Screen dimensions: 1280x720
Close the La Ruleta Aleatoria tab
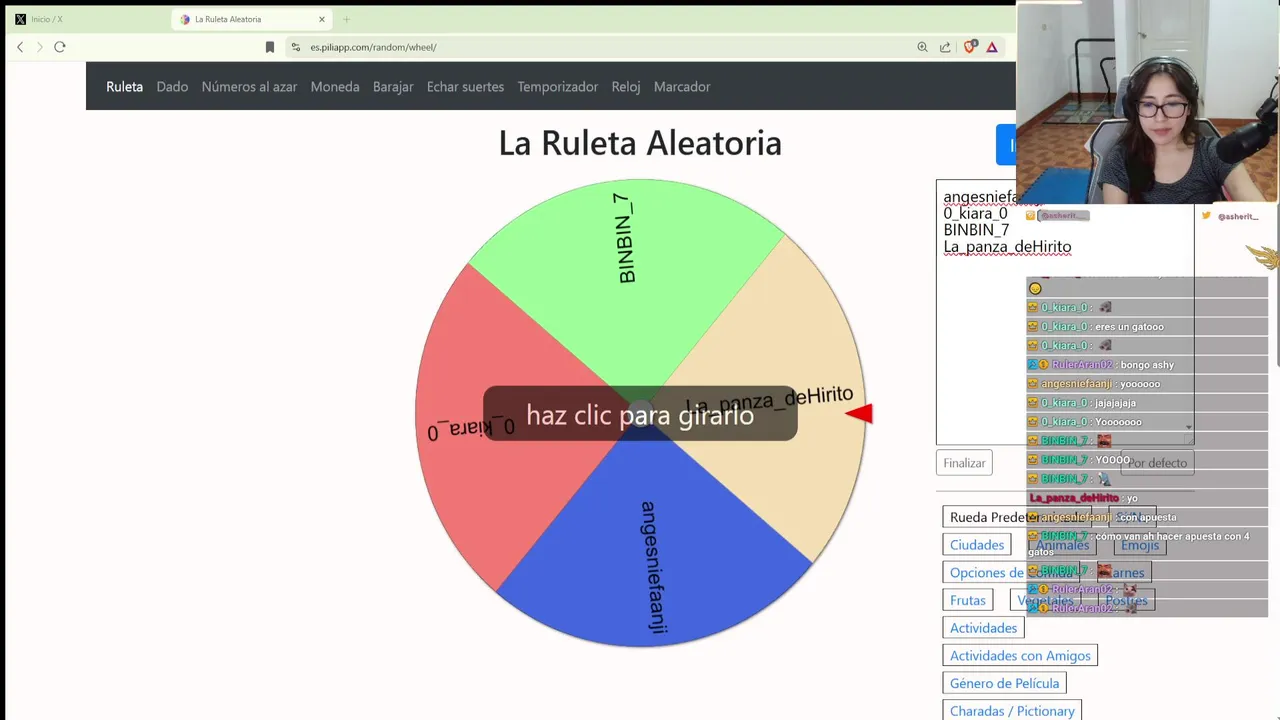pos(322,19)
